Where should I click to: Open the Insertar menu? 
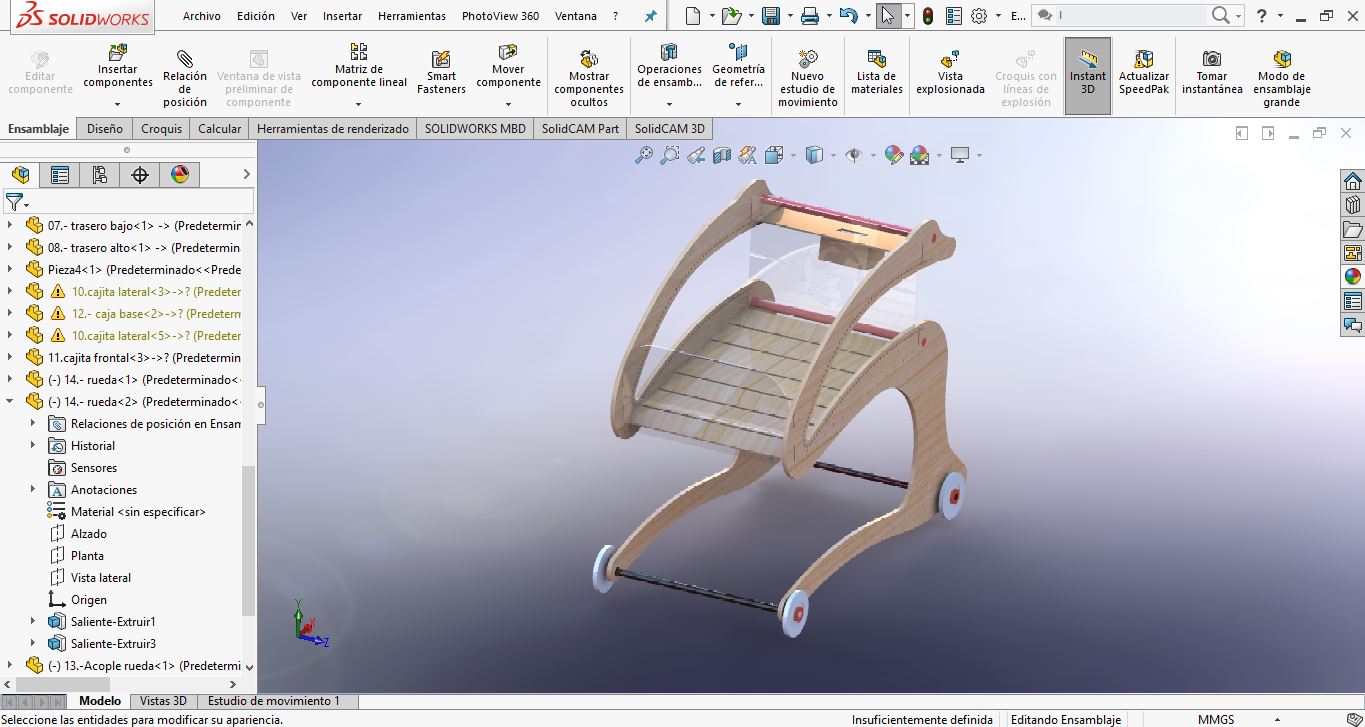pyautogui.click(x=343, y=16)
